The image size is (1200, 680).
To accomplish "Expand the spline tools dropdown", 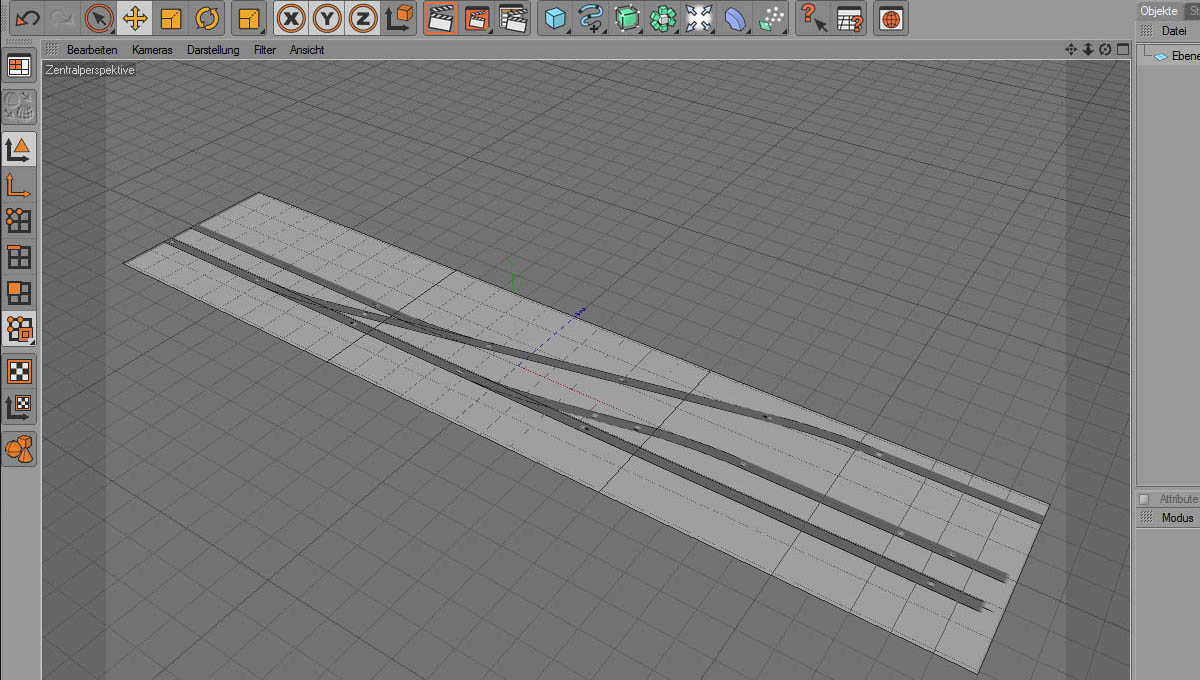I will (x=591, y=17).
